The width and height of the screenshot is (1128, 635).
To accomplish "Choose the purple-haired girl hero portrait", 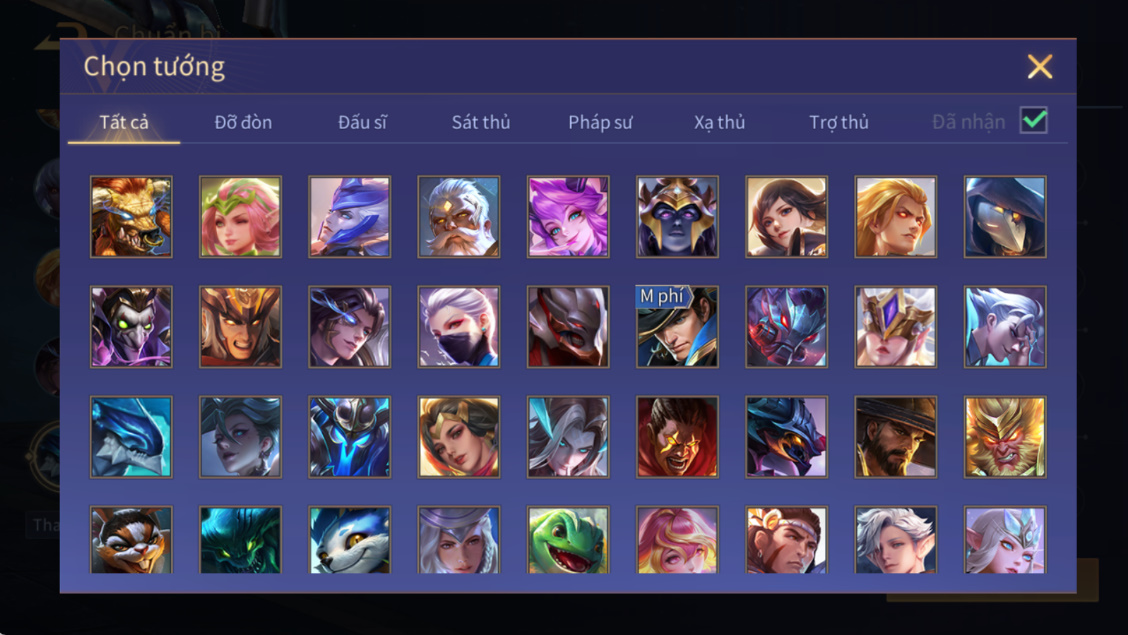I will pos(568,216).
